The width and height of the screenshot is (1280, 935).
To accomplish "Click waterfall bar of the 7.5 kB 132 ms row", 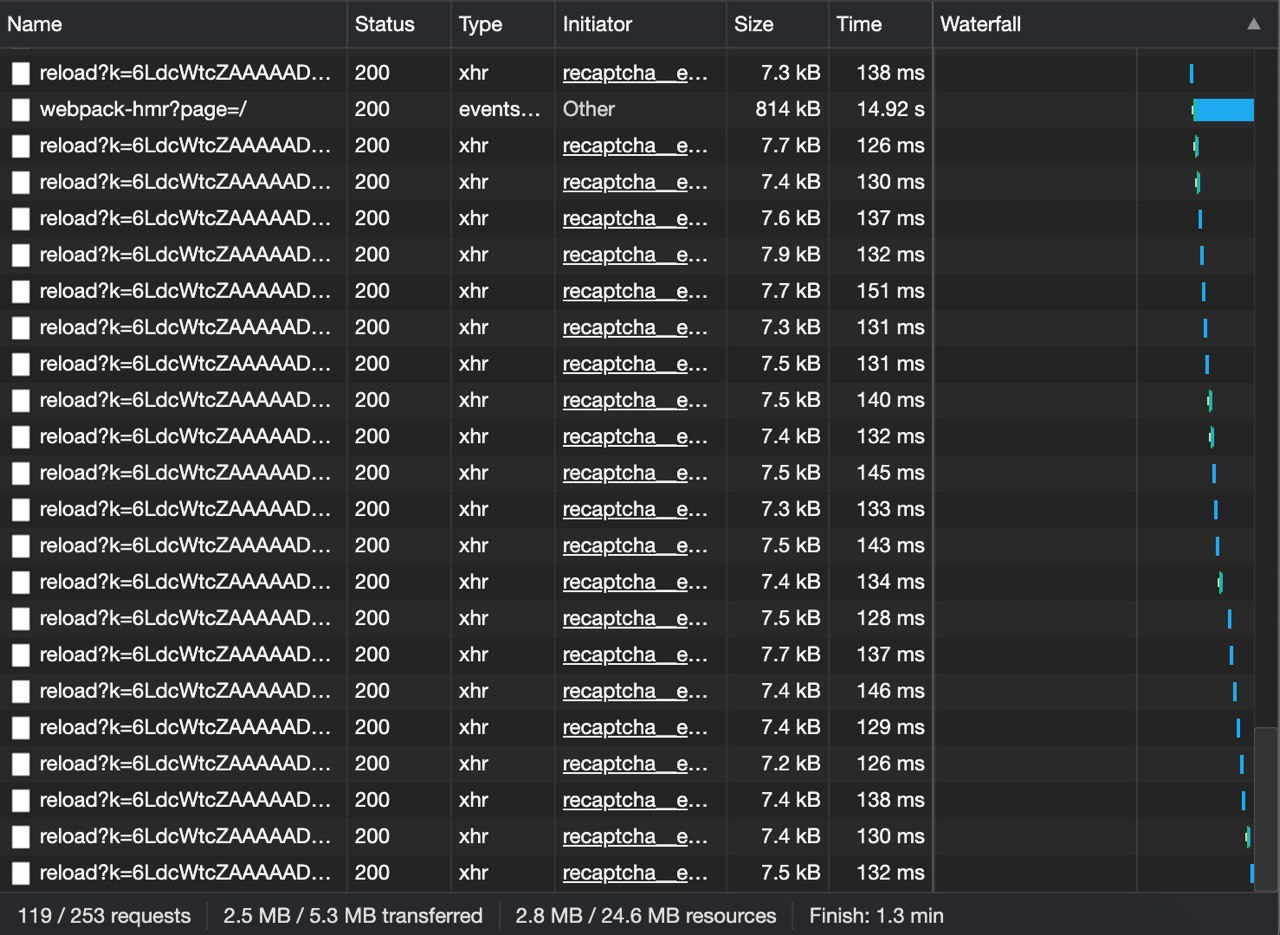I will point(1252,873).
